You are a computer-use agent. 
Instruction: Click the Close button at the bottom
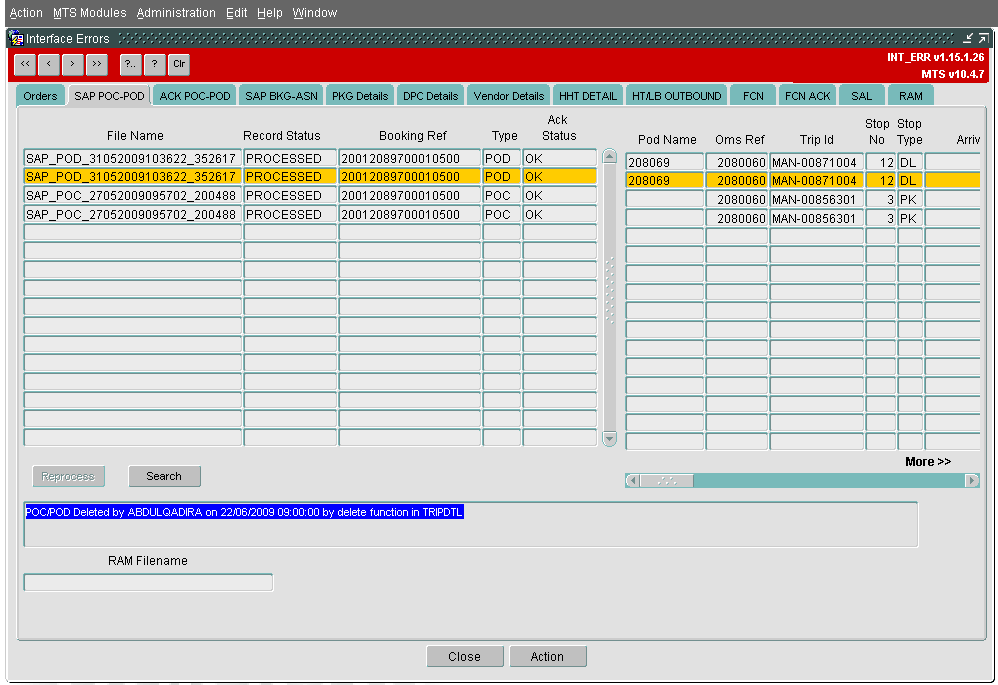point(465,656)
